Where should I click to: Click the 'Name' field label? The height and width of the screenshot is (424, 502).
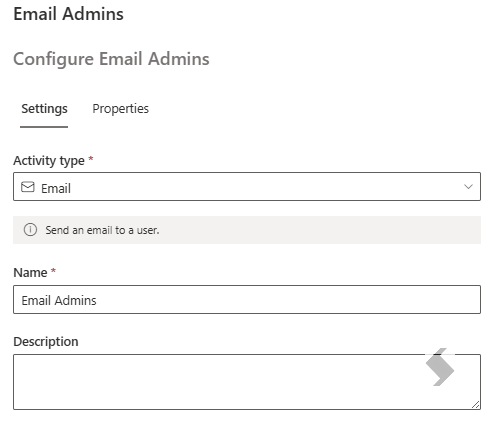(x=30, y=273)
